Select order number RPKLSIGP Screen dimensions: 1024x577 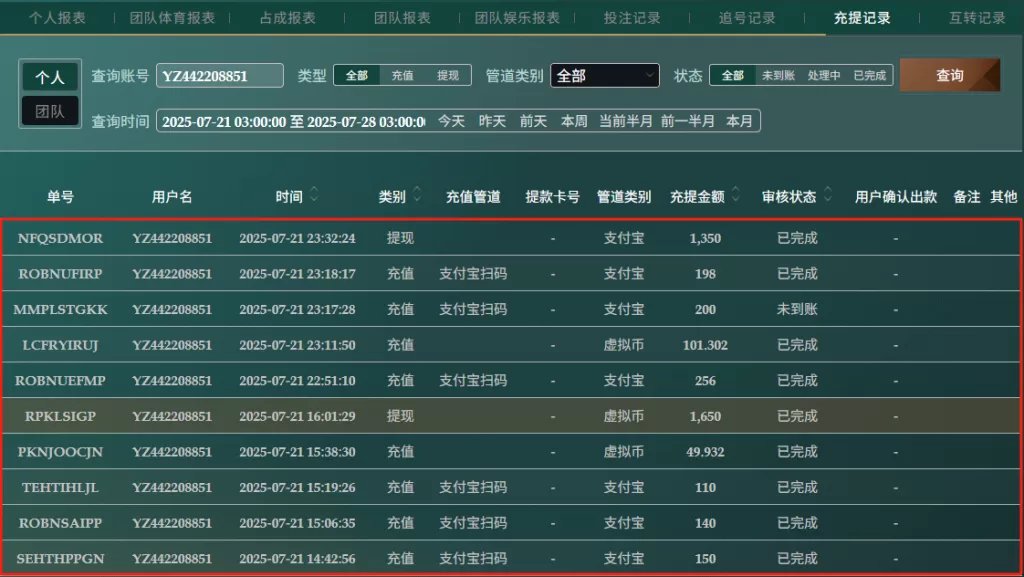[60, 416]
